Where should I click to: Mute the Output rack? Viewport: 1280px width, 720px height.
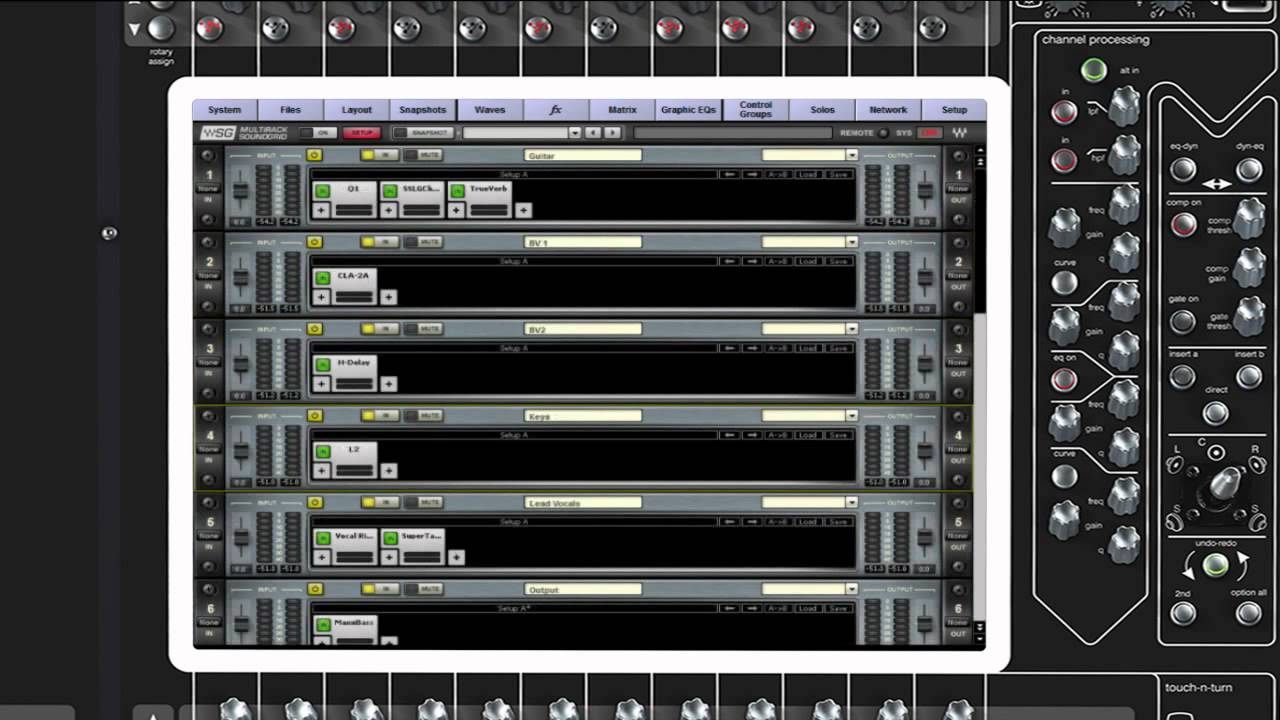[424, 590]
